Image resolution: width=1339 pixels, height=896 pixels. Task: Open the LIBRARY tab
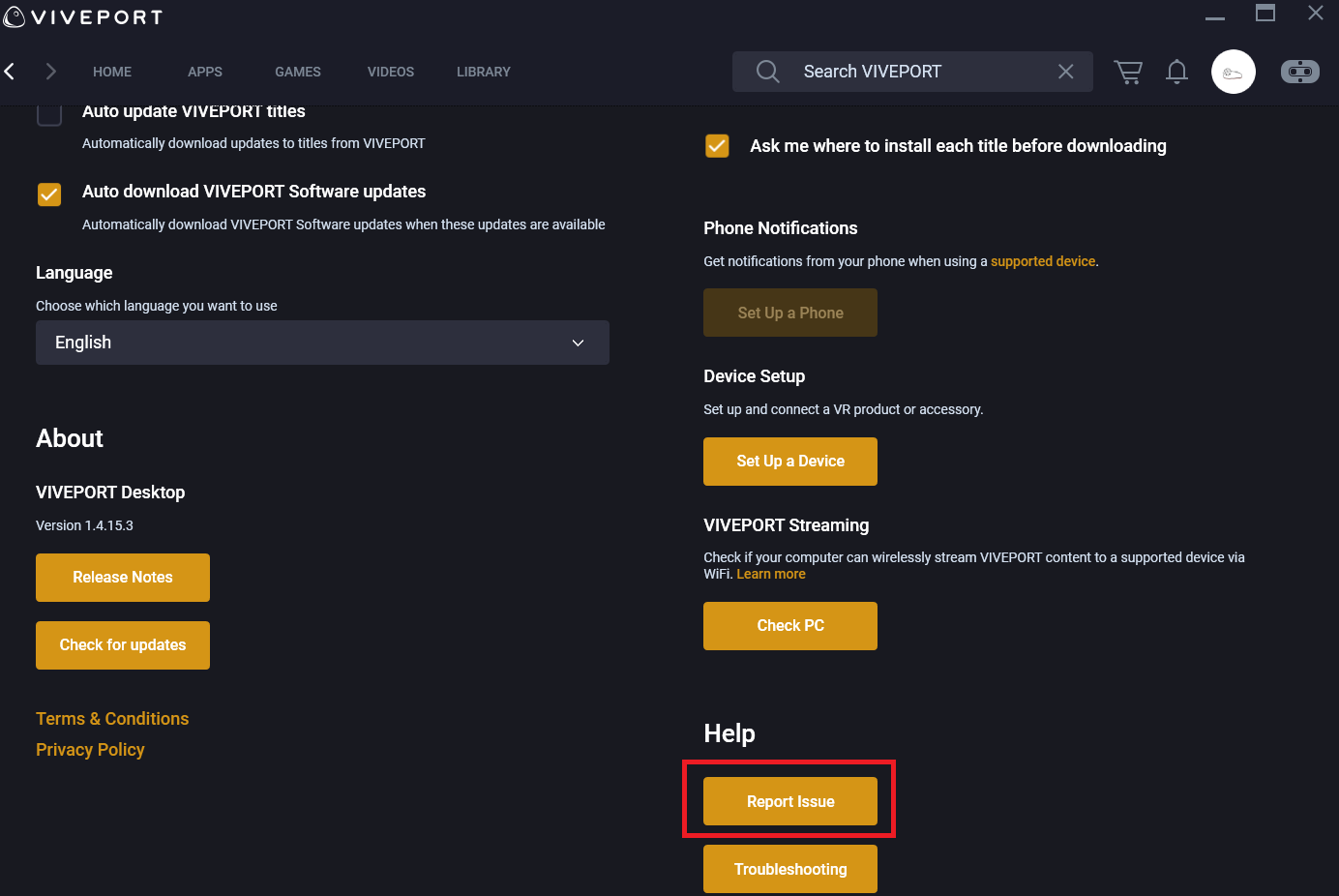tap(484, 72)
